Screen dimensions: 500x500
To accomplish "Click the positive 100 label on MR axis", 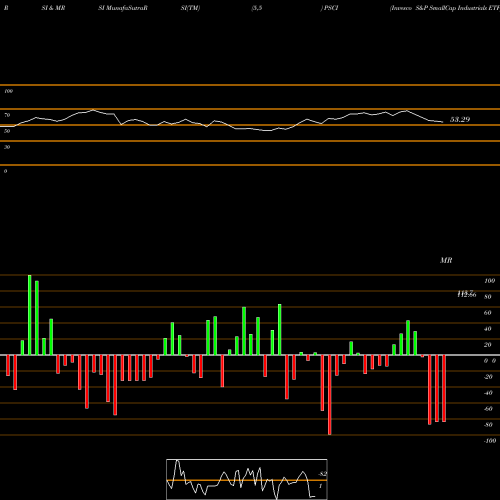I will click(489, 281).
